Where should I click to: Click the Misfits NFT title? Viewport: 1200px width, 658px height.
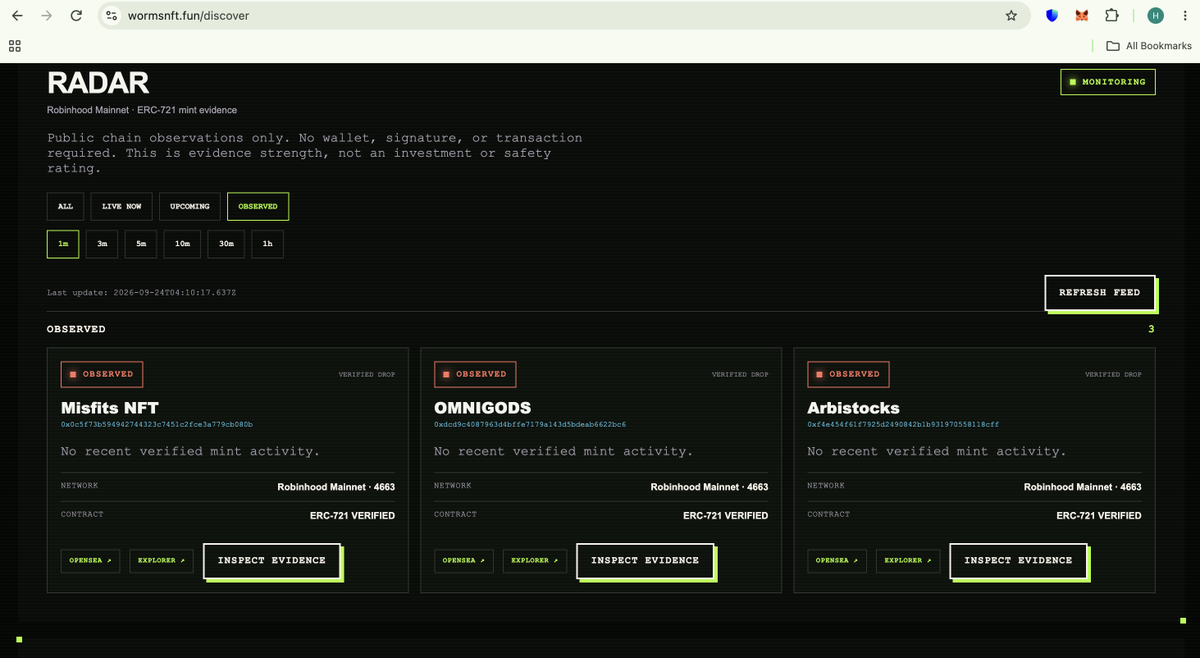point(109,408)
